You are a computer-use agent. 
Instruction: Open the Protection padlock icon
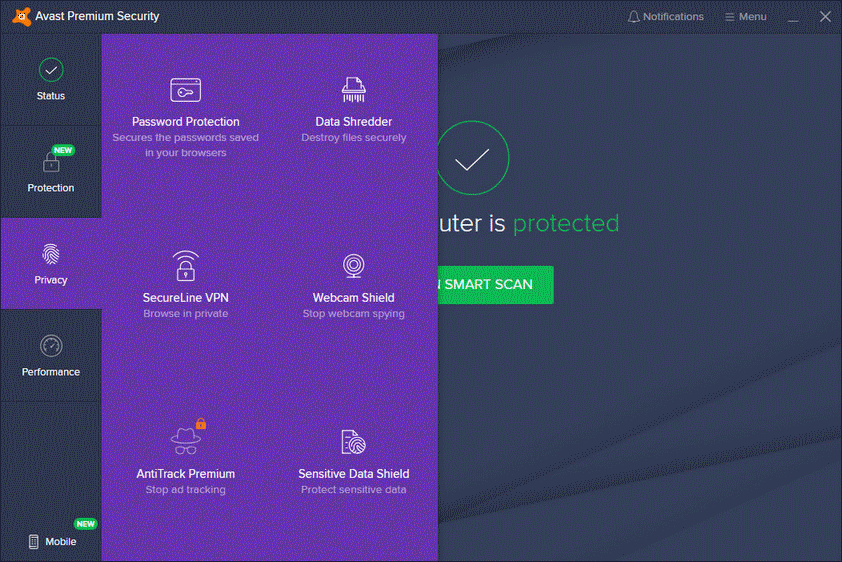coord(51,162)
